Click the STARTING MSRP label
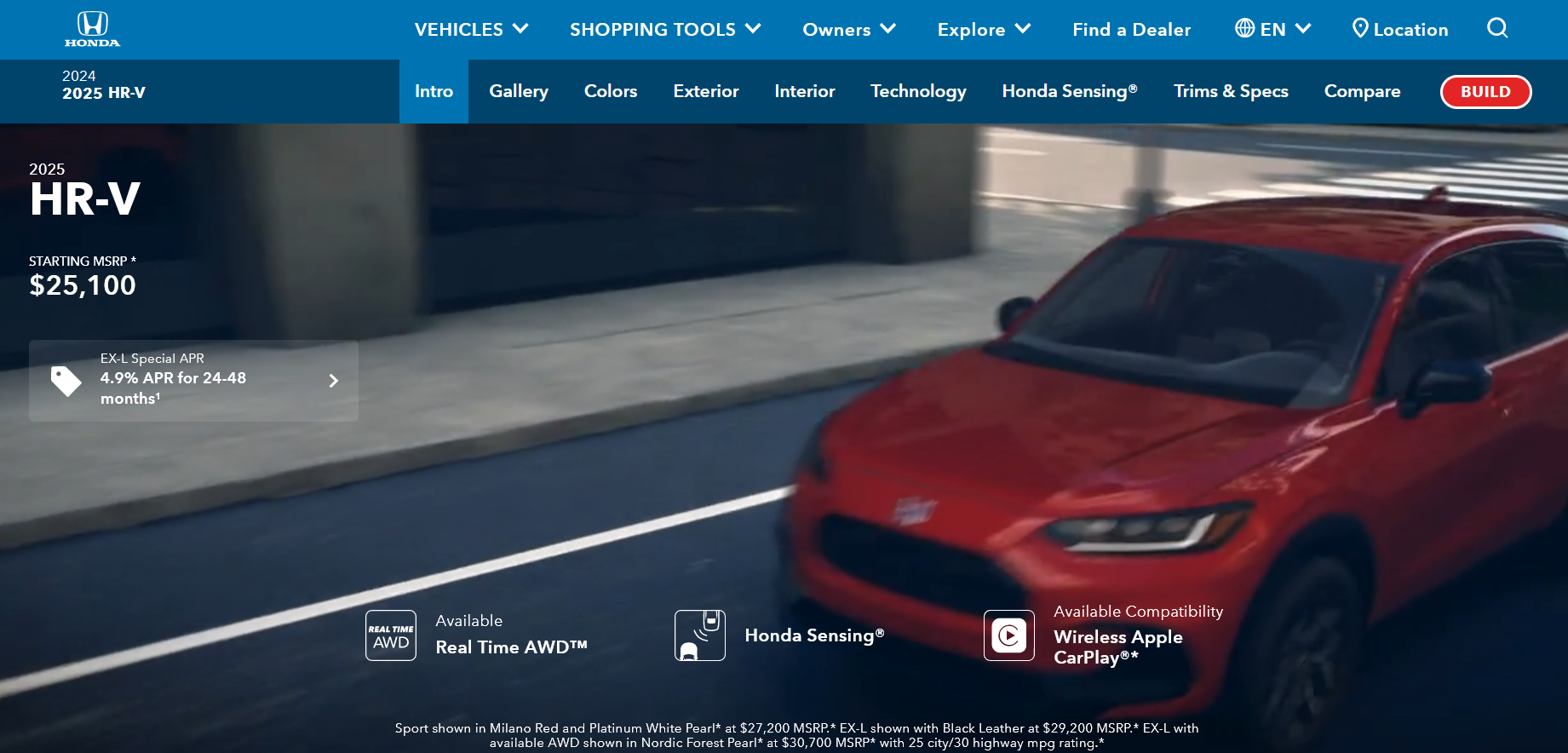Screen dimensions: 1568x753 [83, 262]
